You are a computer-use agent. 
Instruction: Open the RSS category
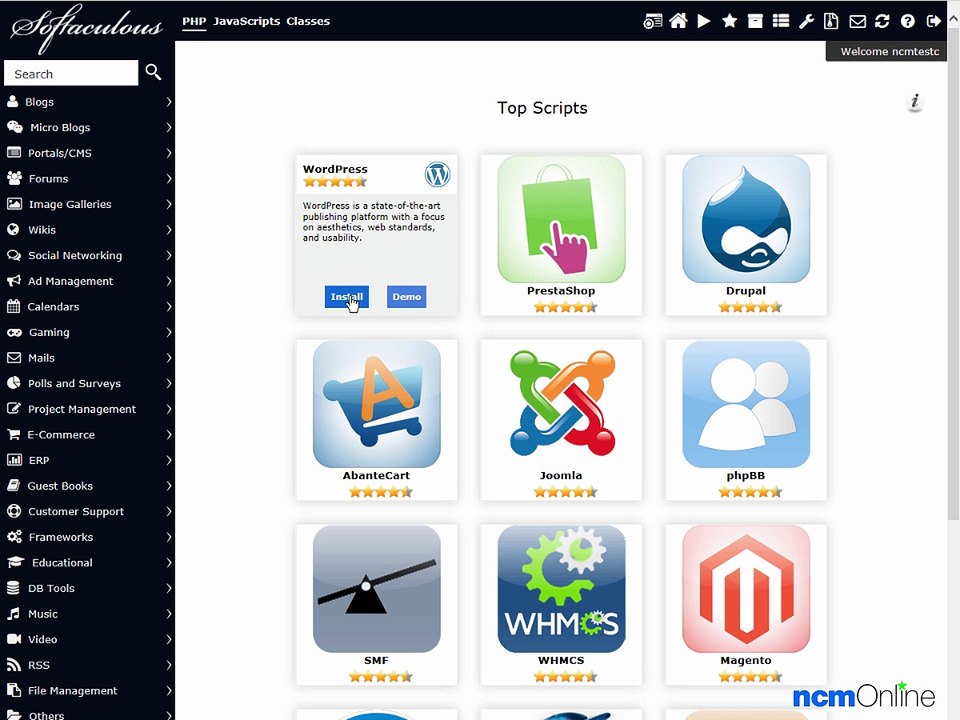point(87,665)
